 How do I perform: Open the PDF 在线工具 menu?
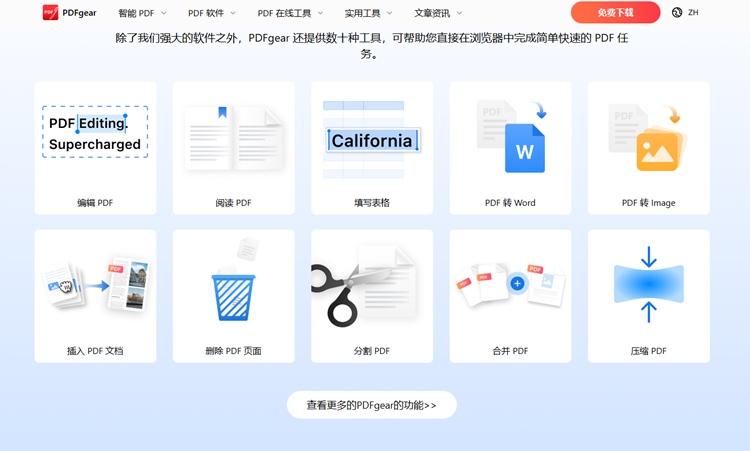(284, 13)
